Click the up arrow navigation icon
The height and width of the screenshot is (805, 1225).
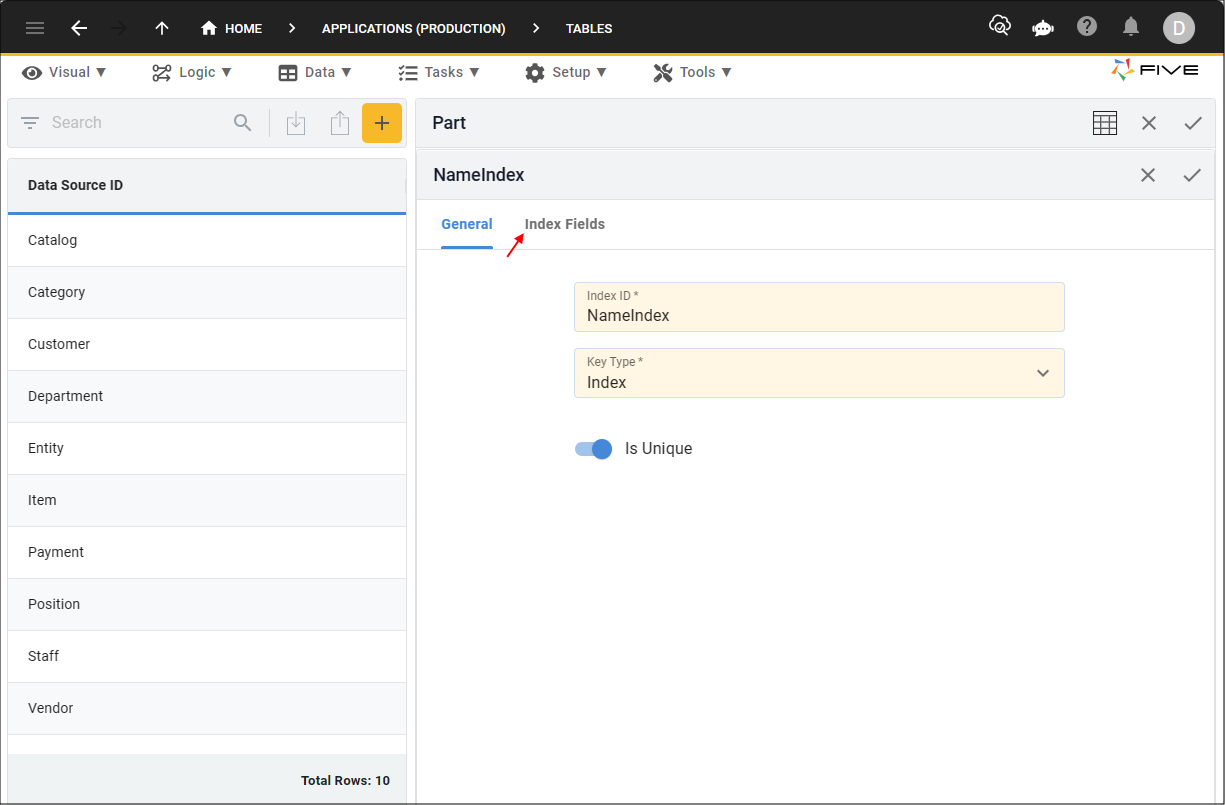point(162,28)
